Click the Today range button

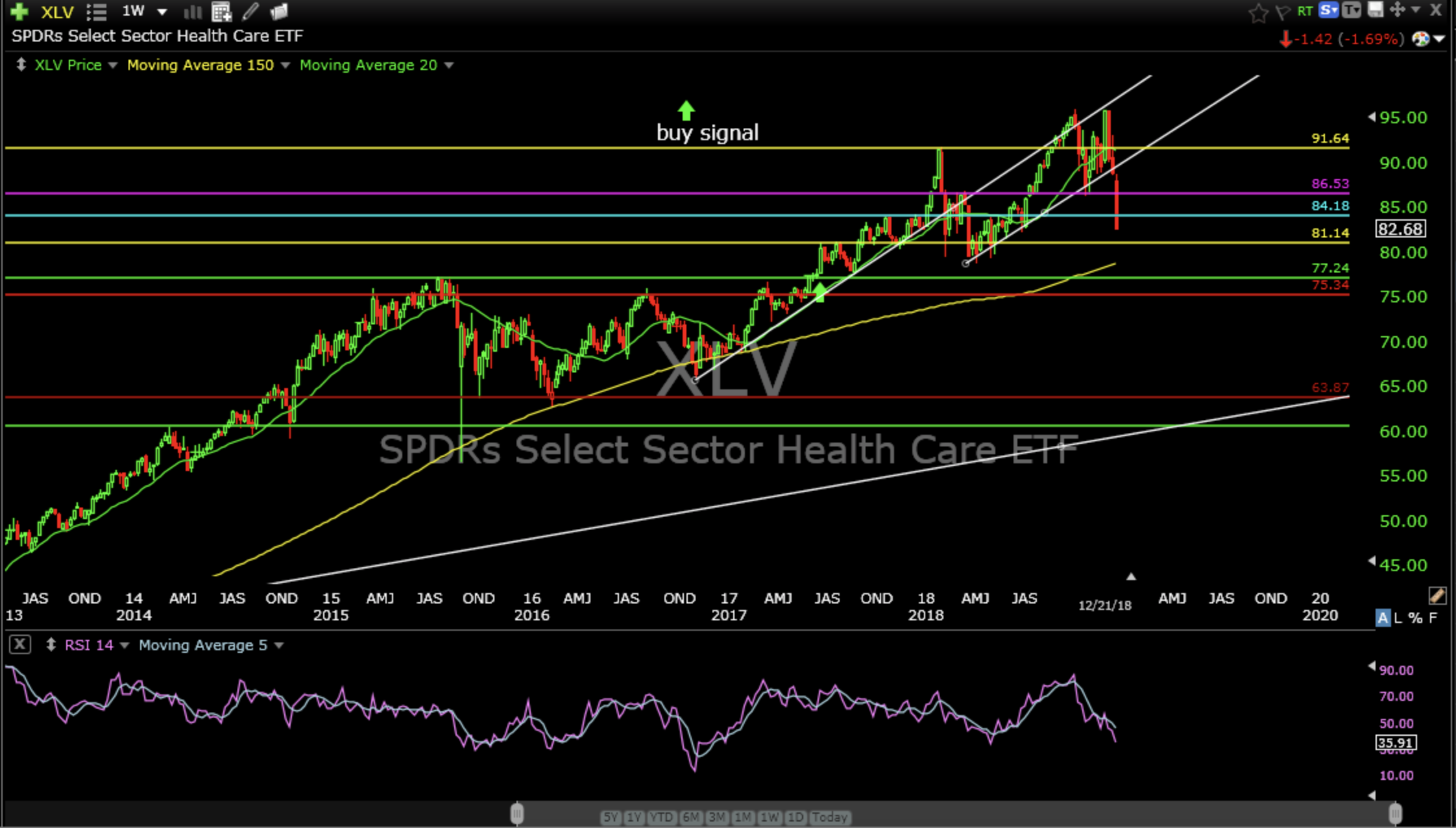(x=829, y=817)
